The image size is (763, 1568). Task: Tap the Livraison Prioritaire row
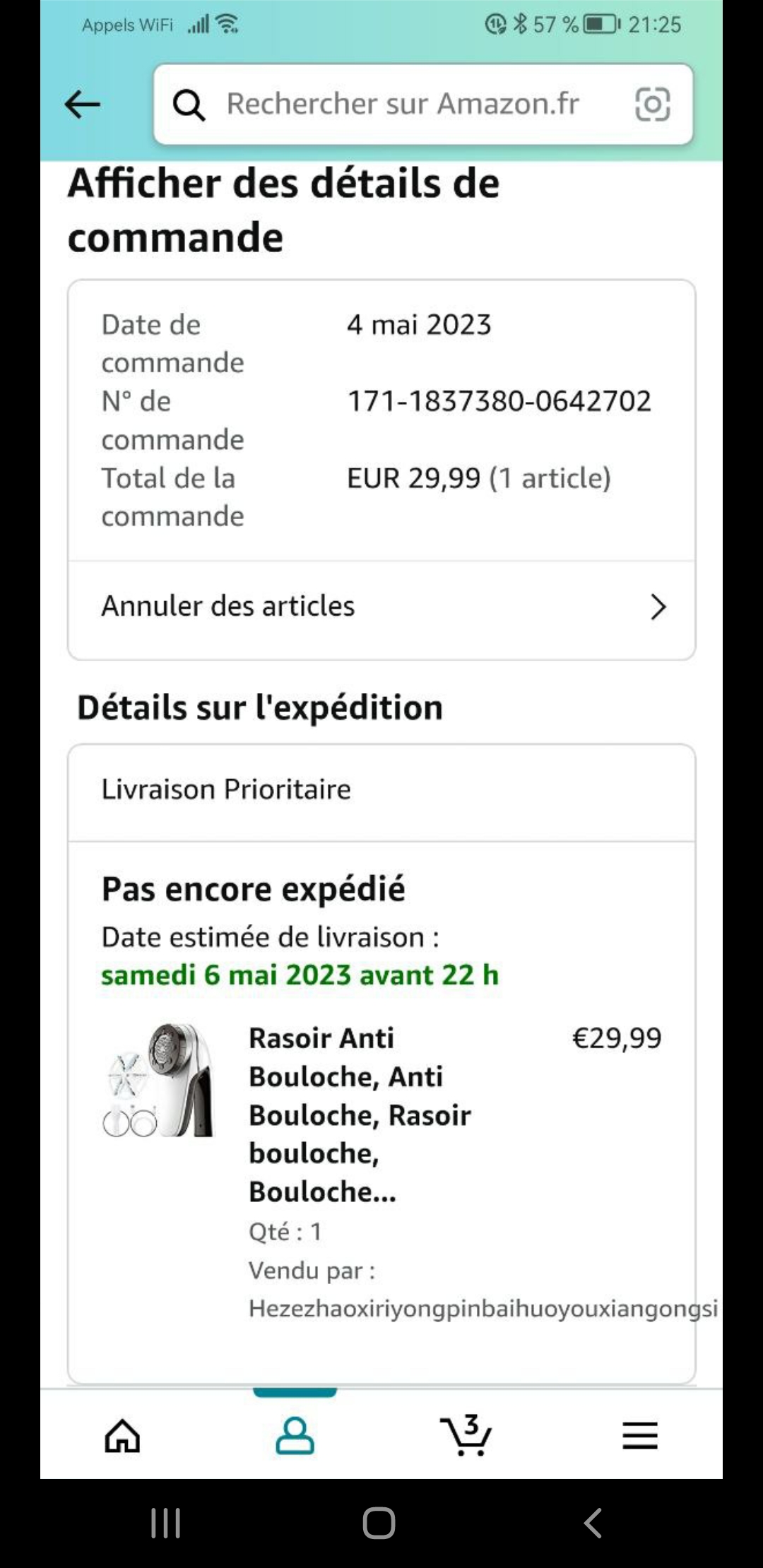coord(381,790)
